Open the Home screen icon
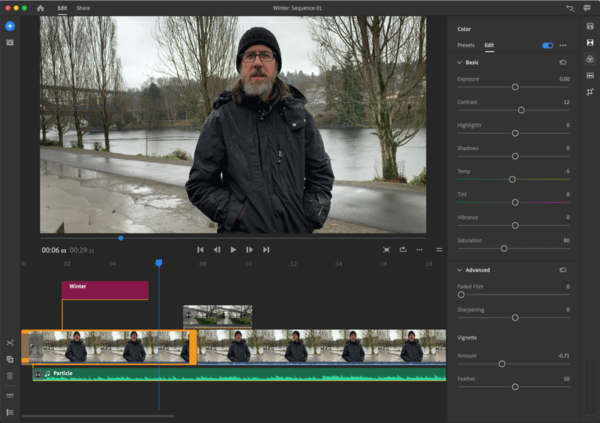 (x=41, y=8)
